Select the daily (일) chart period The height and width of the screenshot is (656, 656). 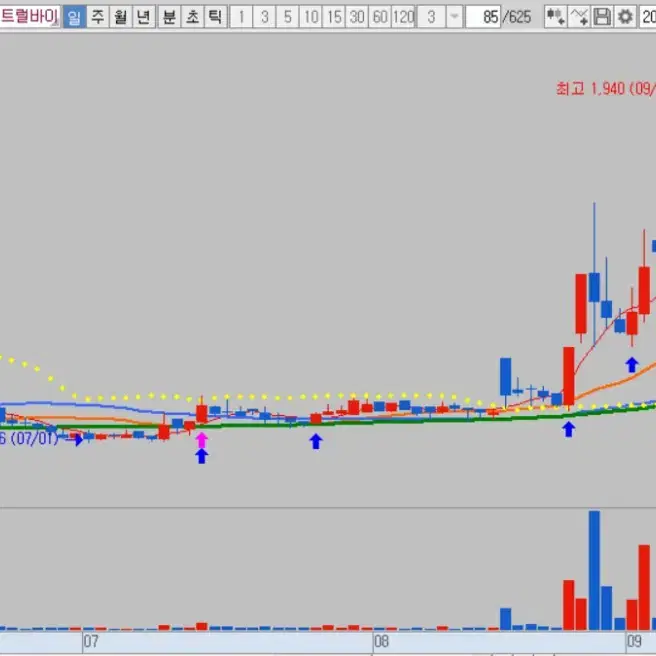point(74,17)
